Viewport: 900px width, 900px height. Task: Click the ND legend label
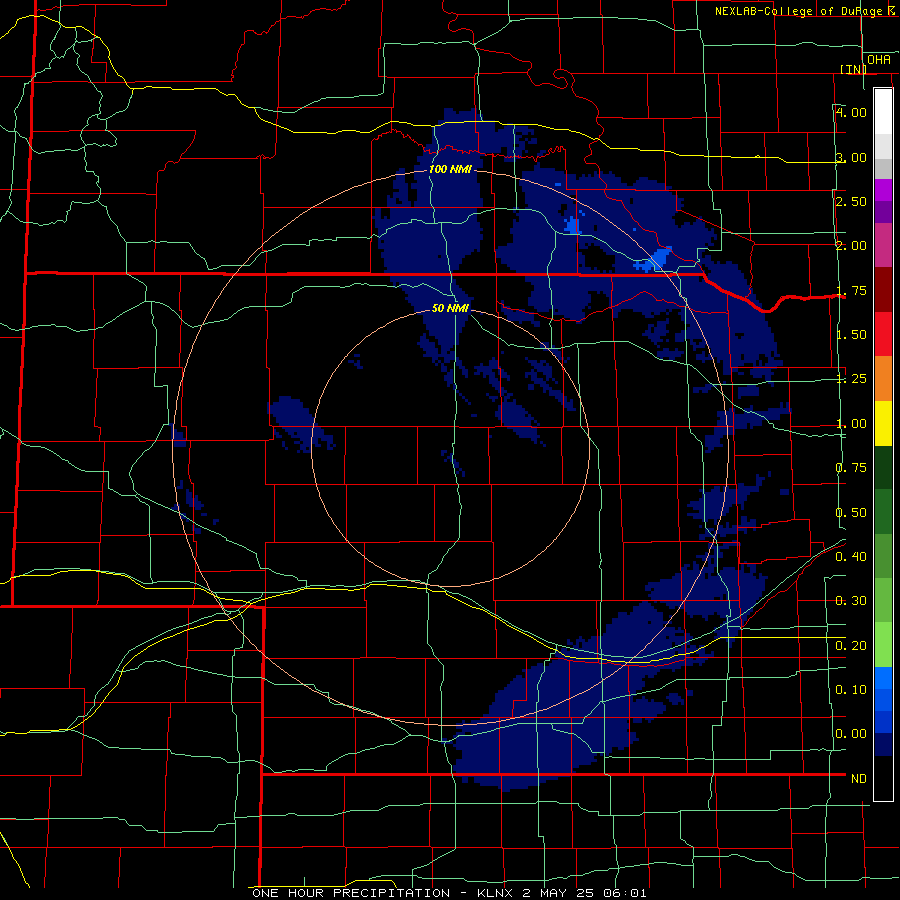tap(859, 779)
